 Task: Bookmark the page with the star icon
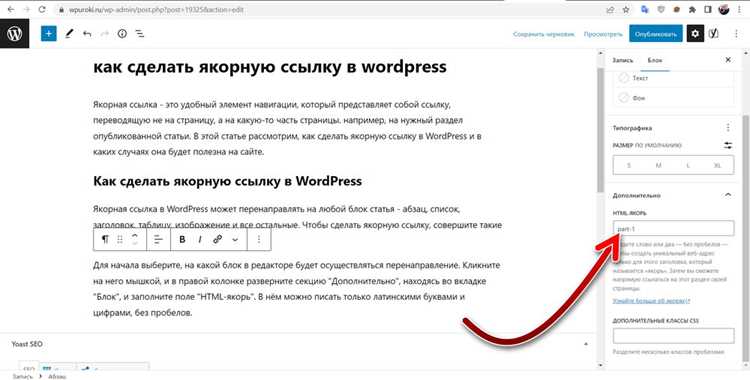pyautogui.click(x=626, y=10)
